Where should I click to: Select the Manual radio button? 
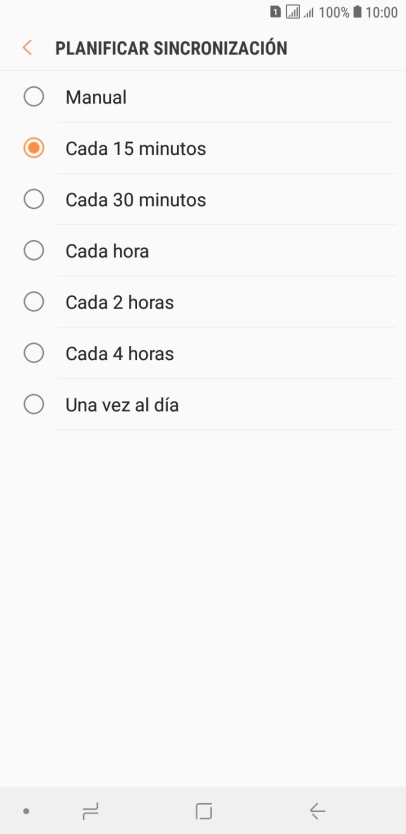(34, 97)
